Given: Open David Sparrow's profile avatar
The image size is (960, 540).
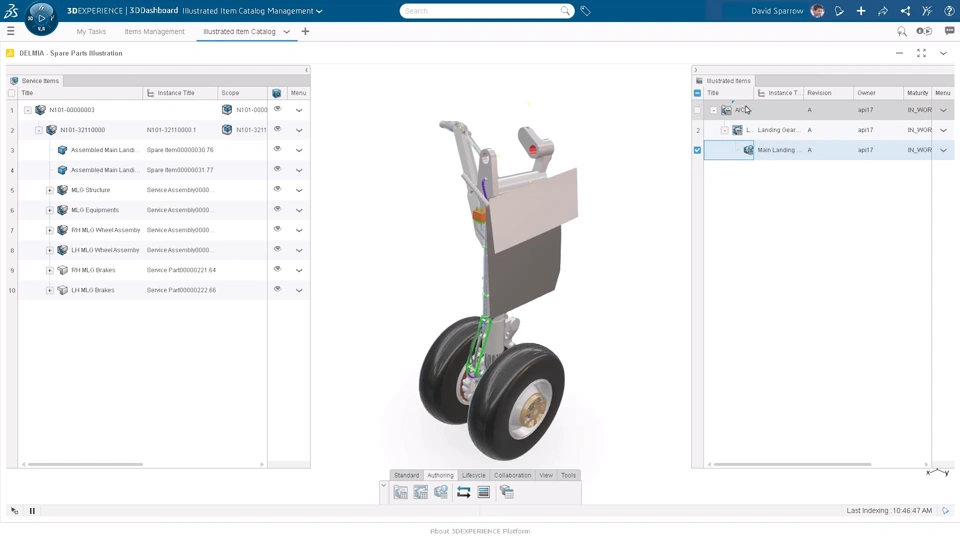Looking at the screenshot, I should (817, 11).
